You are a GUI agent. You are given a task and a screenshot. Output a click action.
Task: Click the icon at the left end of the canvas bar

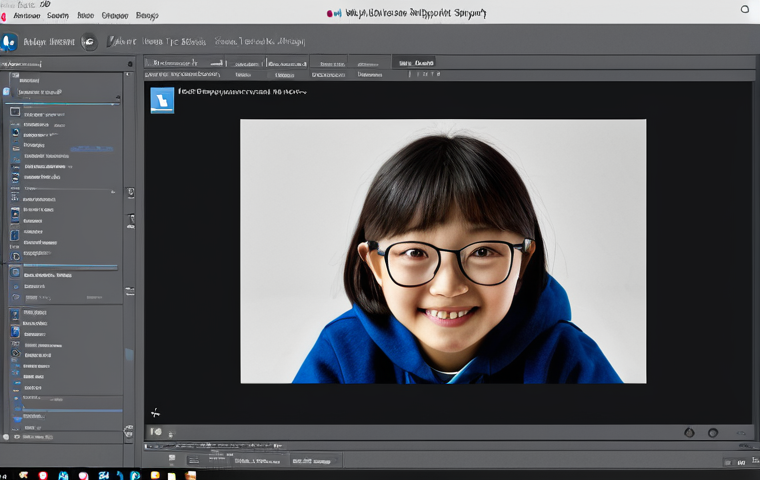[x=156, y=432]
